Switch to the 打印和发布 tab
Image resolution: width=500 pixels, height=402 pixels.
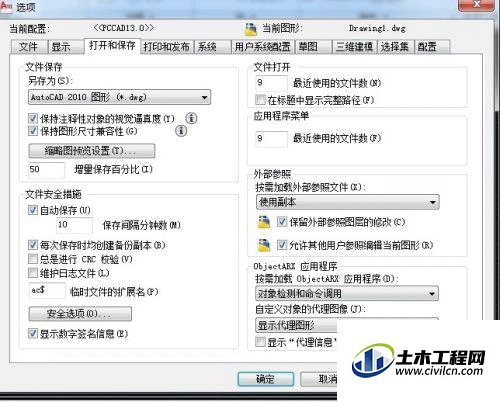167,47
